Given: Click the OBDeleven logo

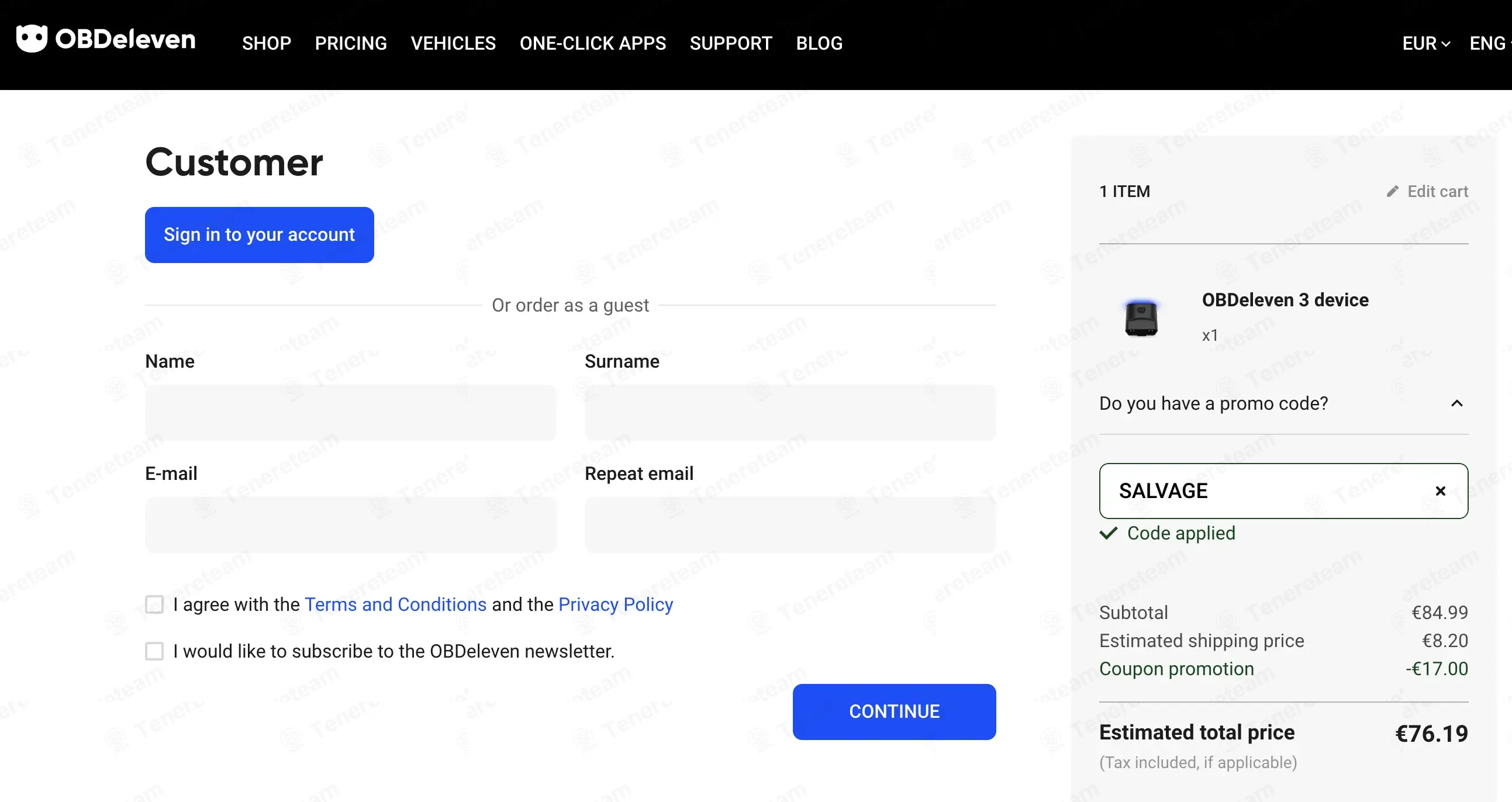Looking at the screenshot, I should (106, 39).
